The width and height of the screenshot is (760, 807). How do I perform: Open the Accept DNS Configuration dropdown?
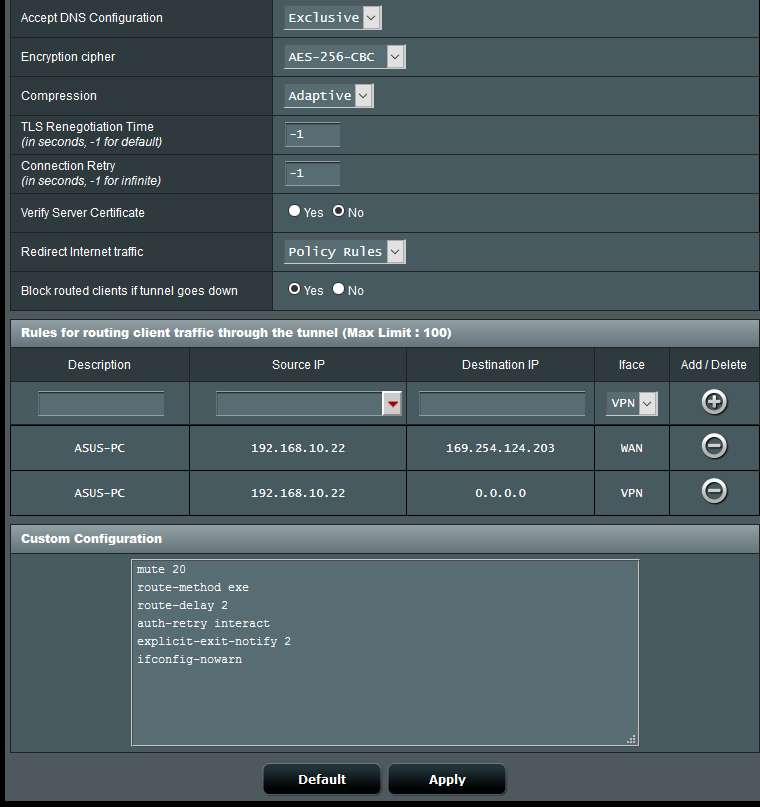pyautogui.click(x=332, y=18)
